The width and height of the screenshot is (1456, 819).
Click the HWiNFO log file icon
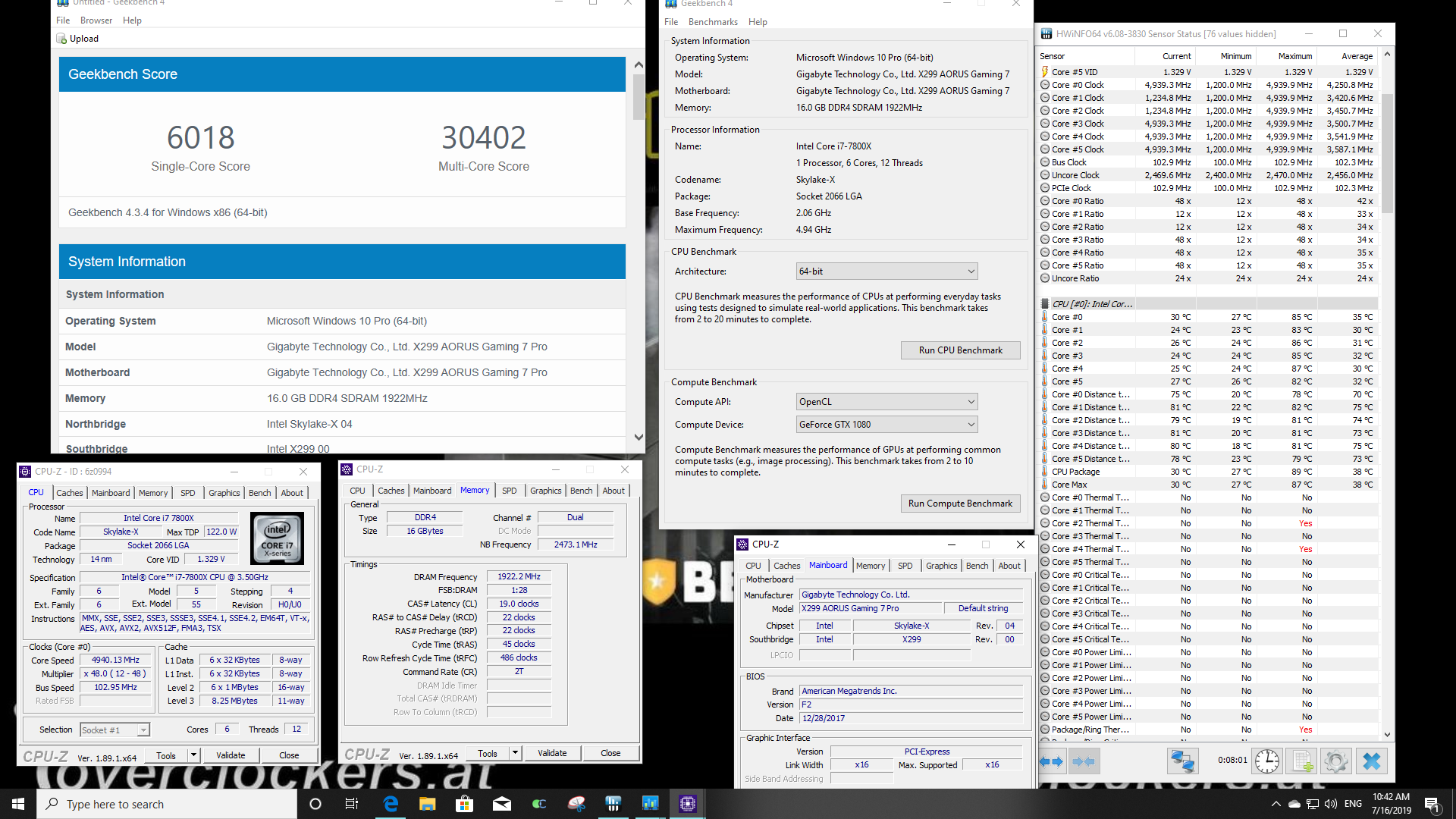click(x=1301, y=761)
